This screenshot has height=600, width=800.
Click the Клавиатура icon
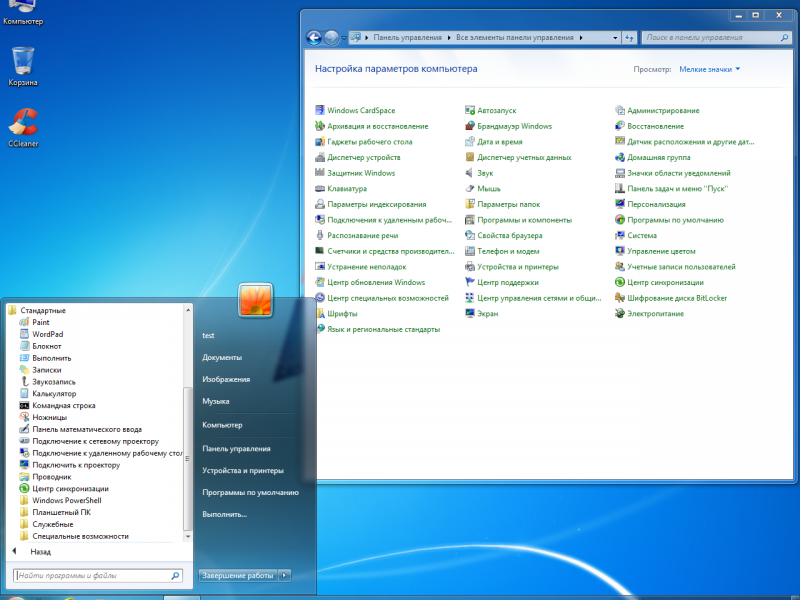(320, 189)
